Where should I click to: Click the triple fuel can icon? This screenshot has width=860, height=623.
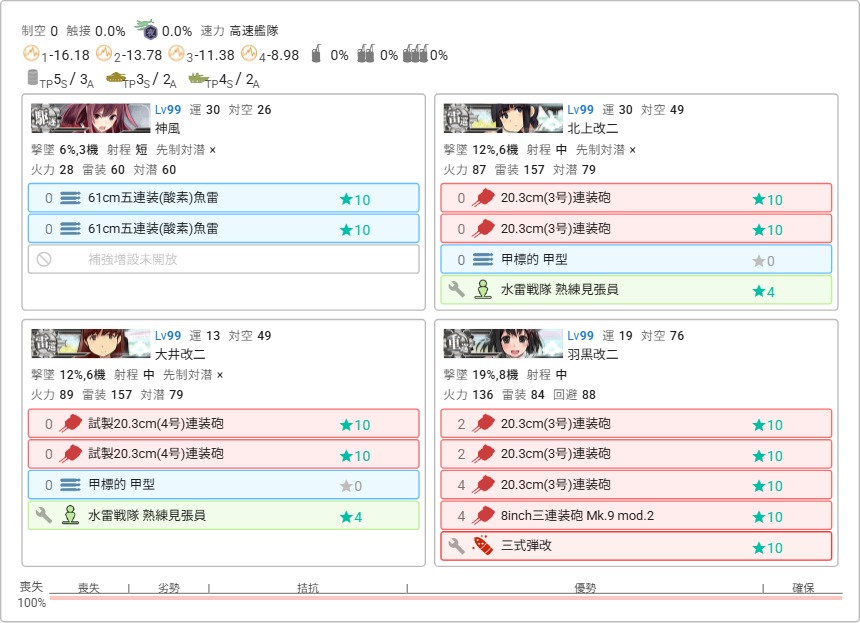click(416, 54)
